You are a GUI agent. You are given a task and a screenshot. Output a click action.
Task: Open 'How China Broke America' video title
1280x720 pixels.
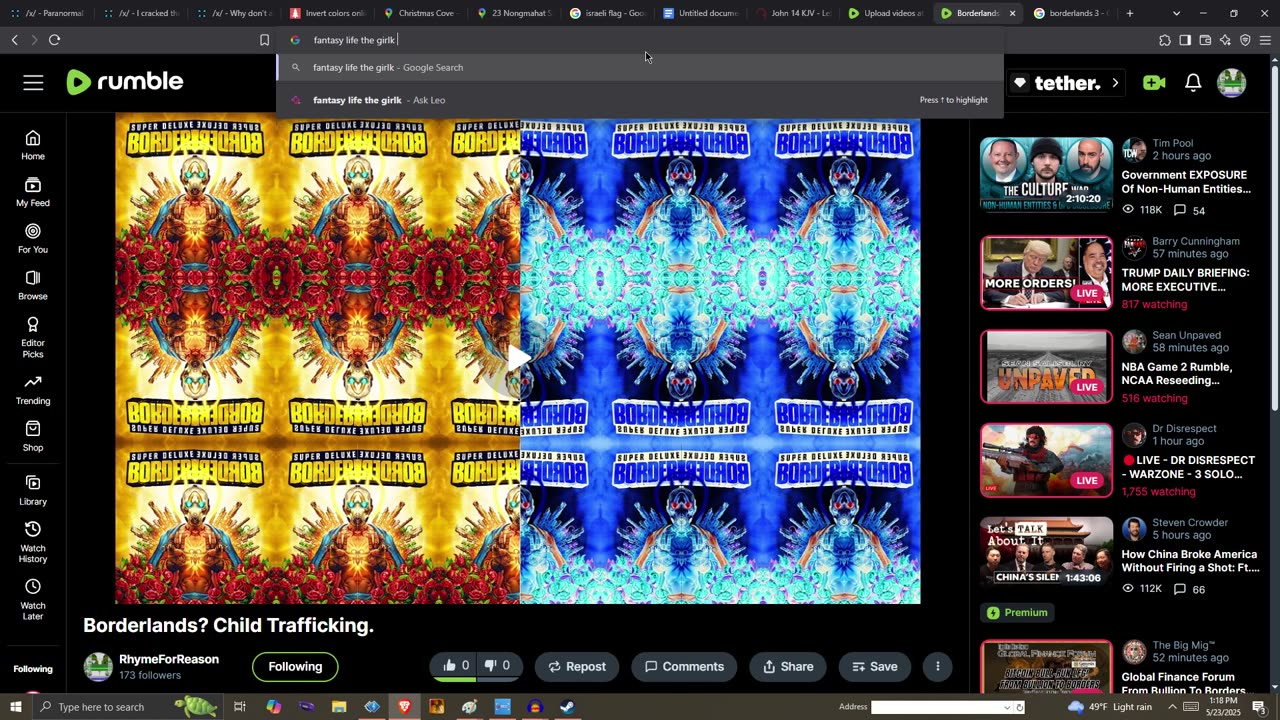pos(1190,561)
